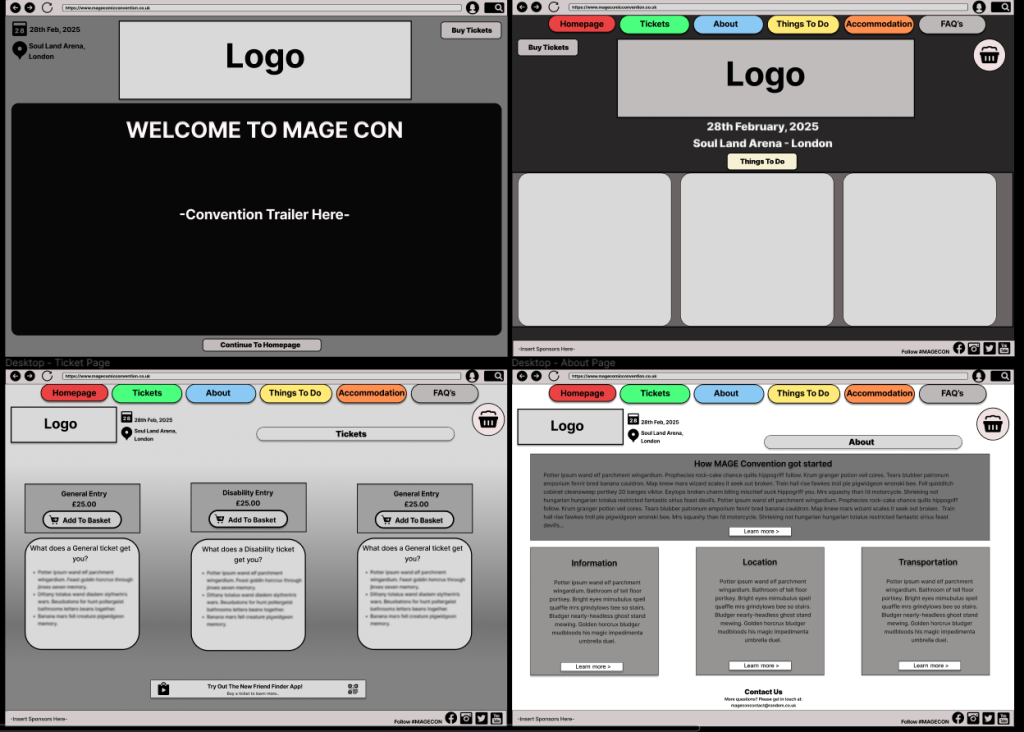Open the YouTube icon in the homepage footer
Image resolution: width=1024 pixels, height=732 pixels.
[1005, 348]
